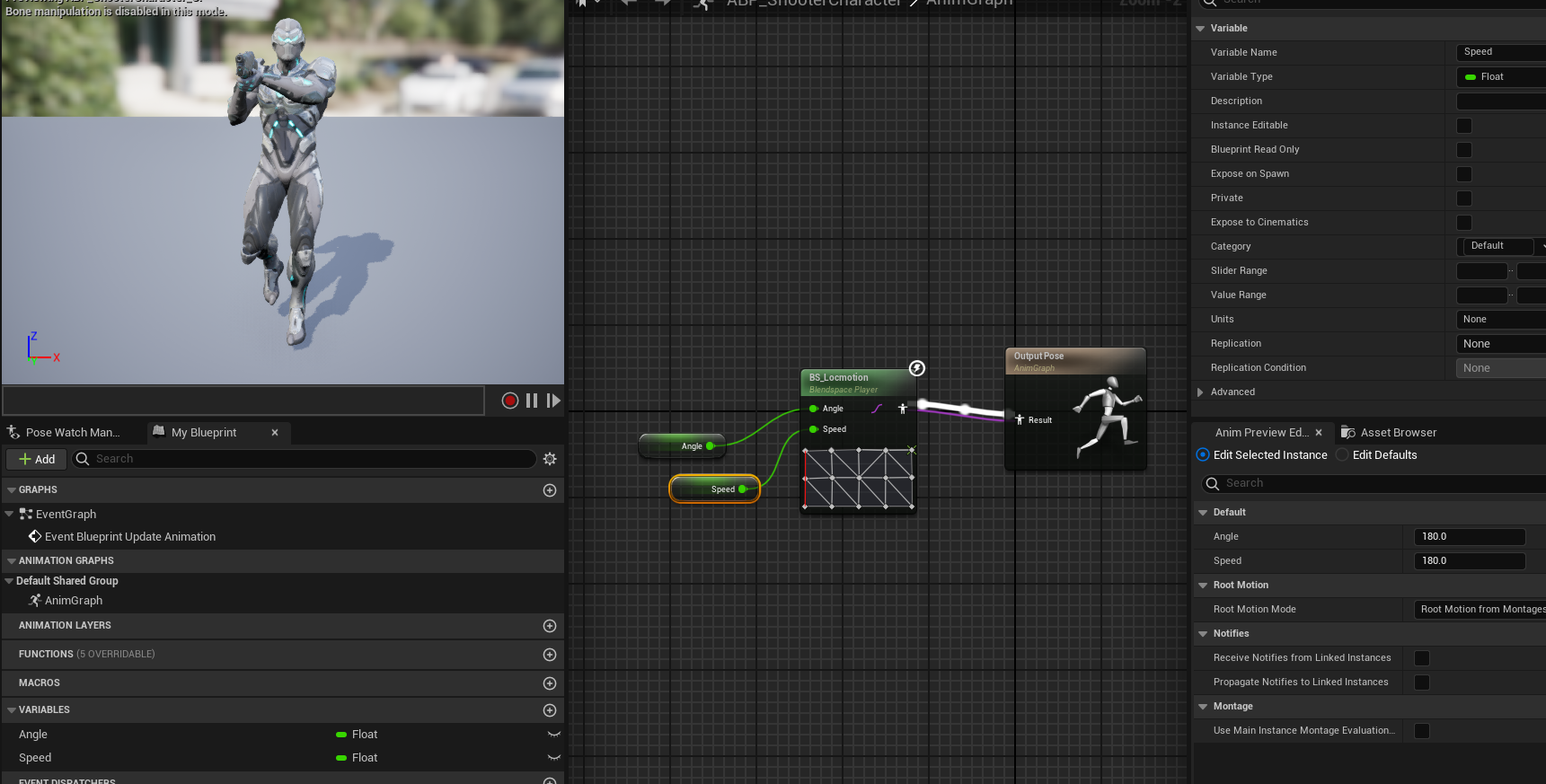
Task: Click the Slider Range minimum field
Action: [x=1481, y=271]
